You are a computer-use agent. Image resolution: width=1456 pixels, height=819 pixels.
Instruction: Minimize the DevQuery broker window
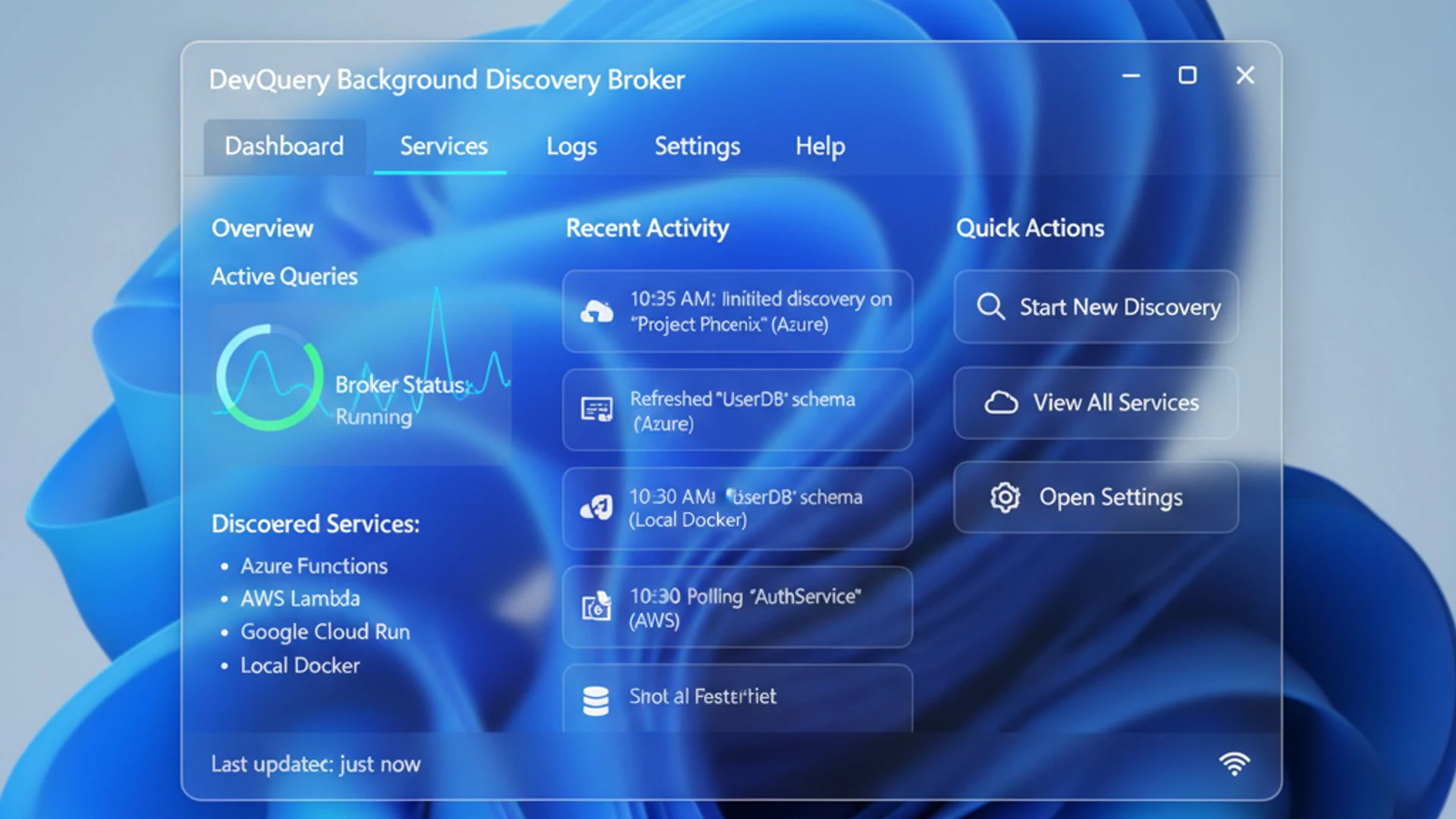1131,75
